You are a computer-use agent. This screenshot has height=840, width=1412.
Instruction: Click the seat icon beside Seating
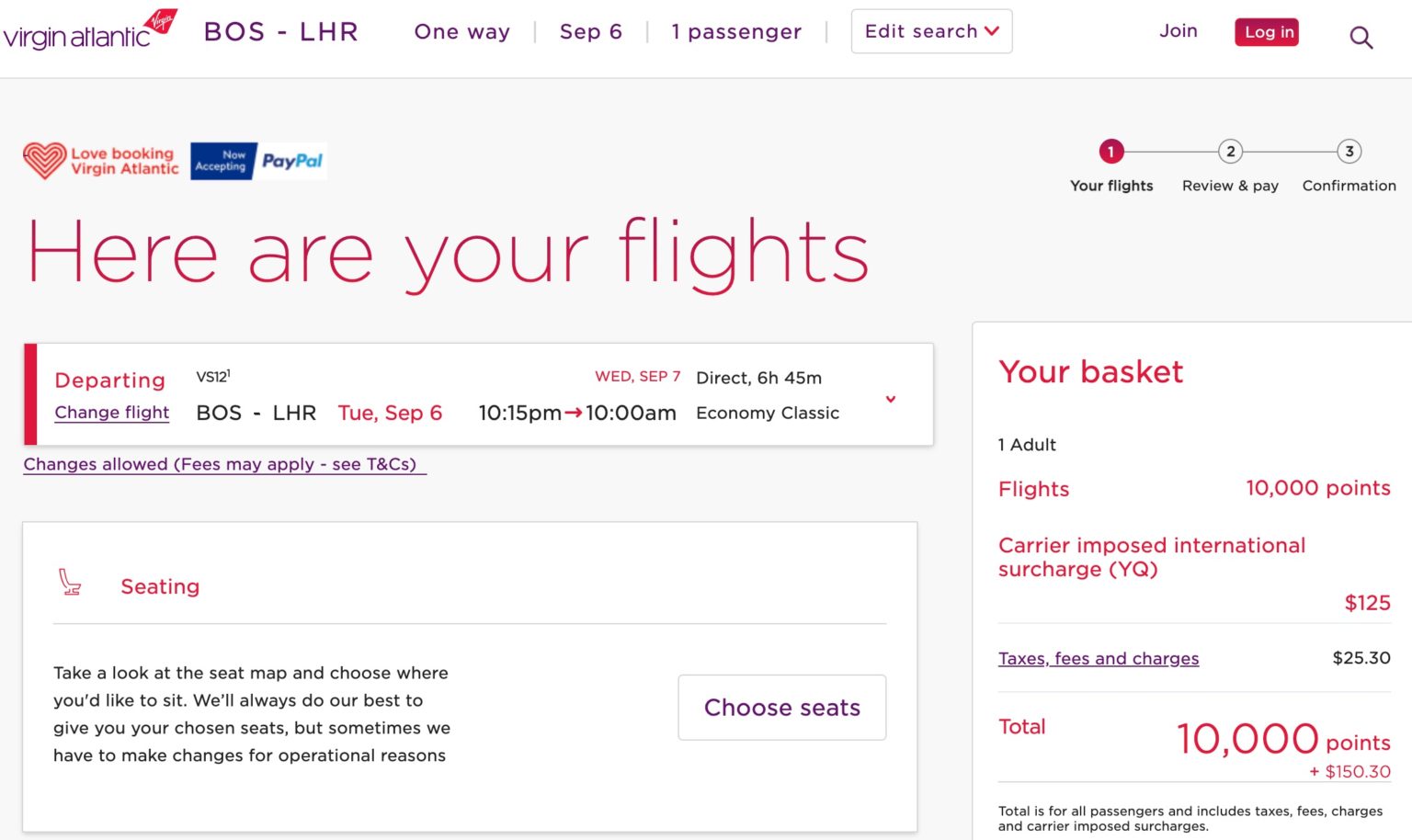click(70, 581)
